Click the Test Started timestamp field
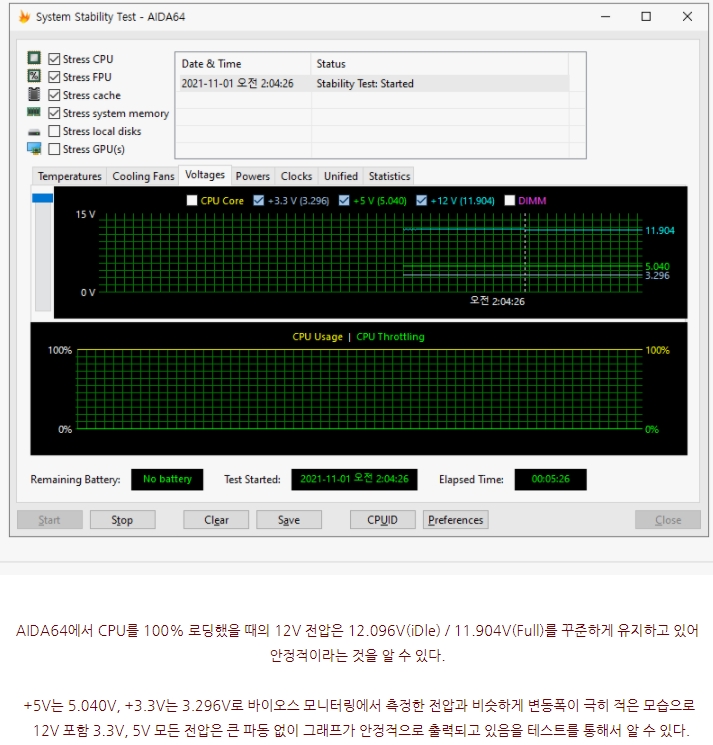 coord(354,479)
